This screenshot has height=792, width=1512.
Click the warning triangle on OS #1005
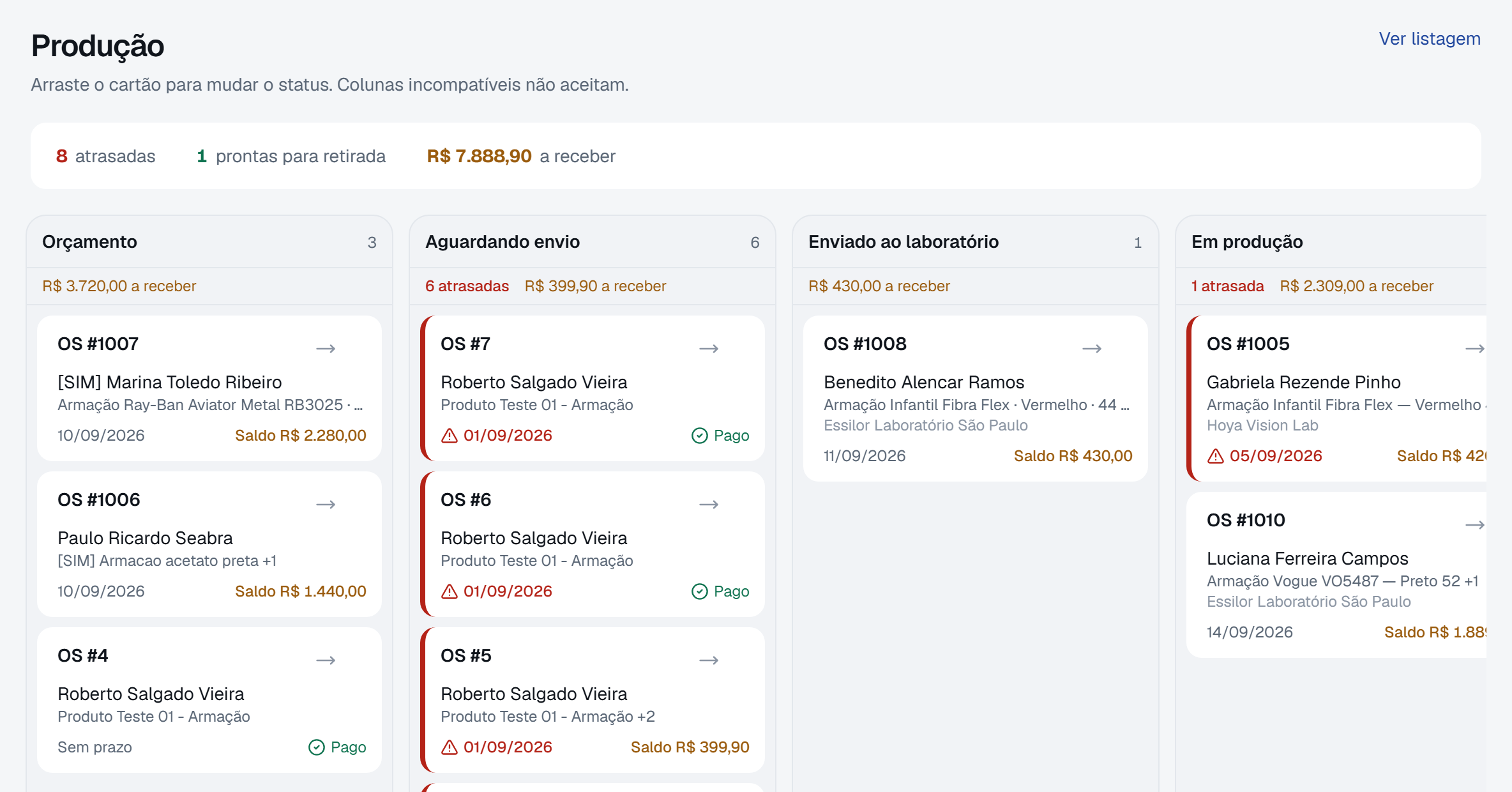click(x=1216, y=456)
